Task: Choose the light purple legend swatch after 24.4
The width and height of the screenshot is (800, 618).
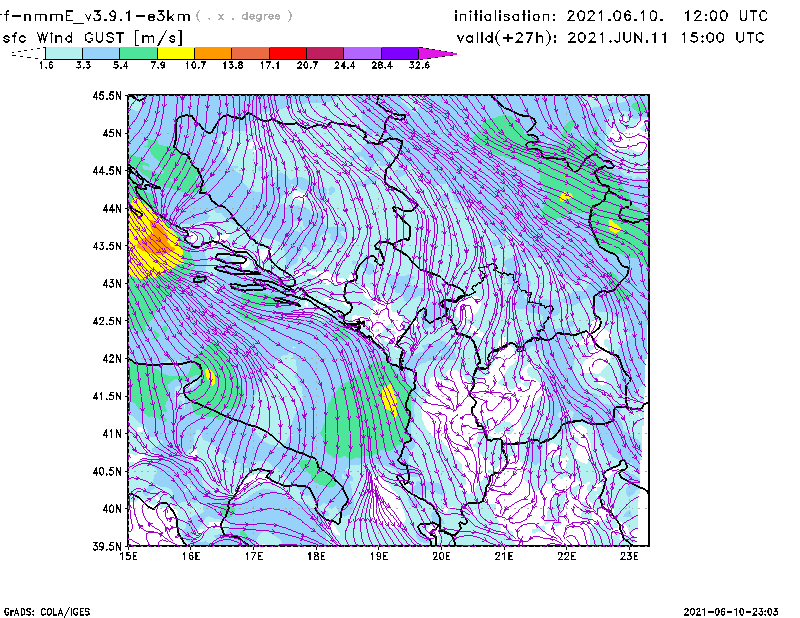Action: tap(362, 53)
